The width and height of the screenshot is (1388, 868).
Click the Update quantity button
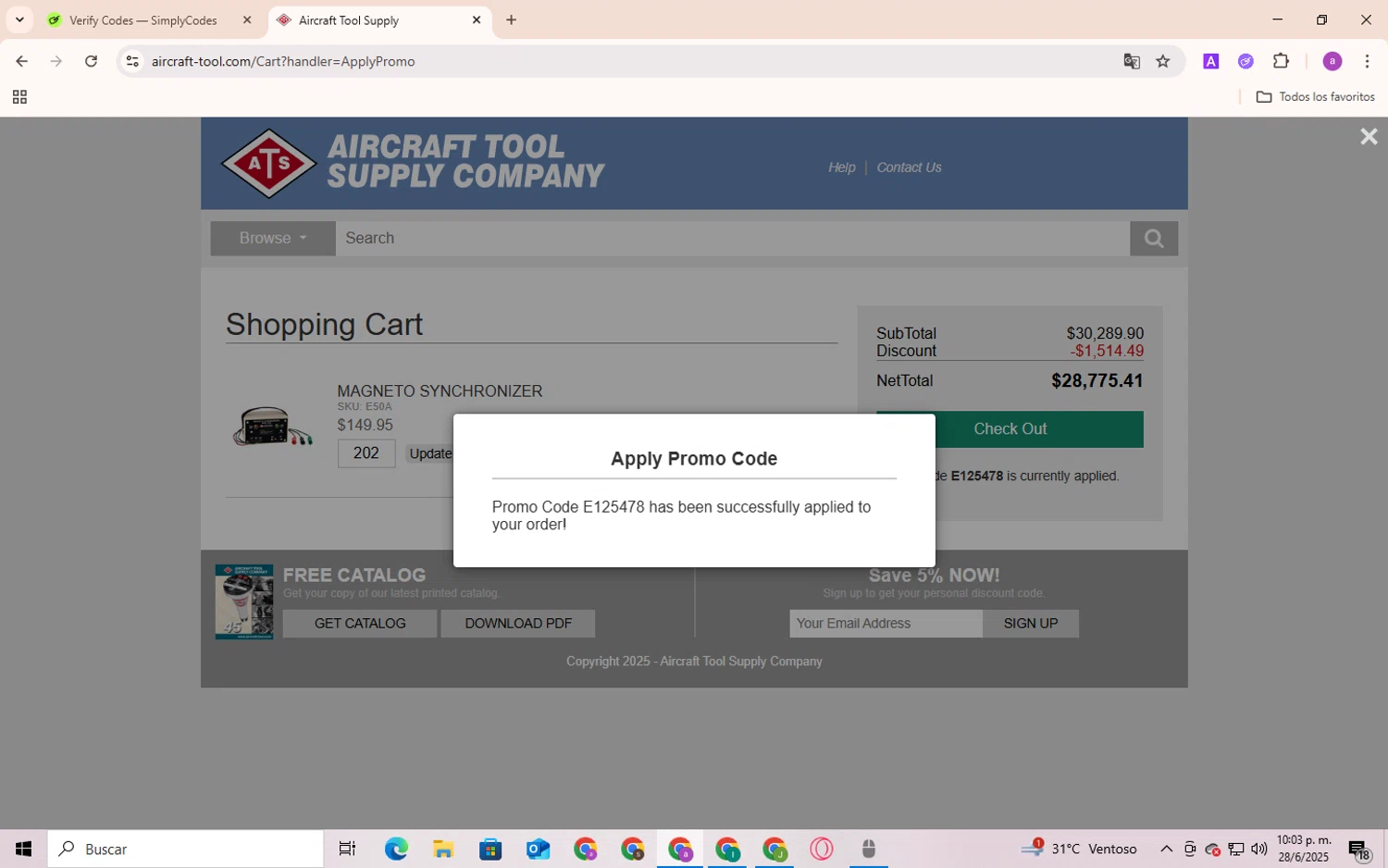pos(430,453)
